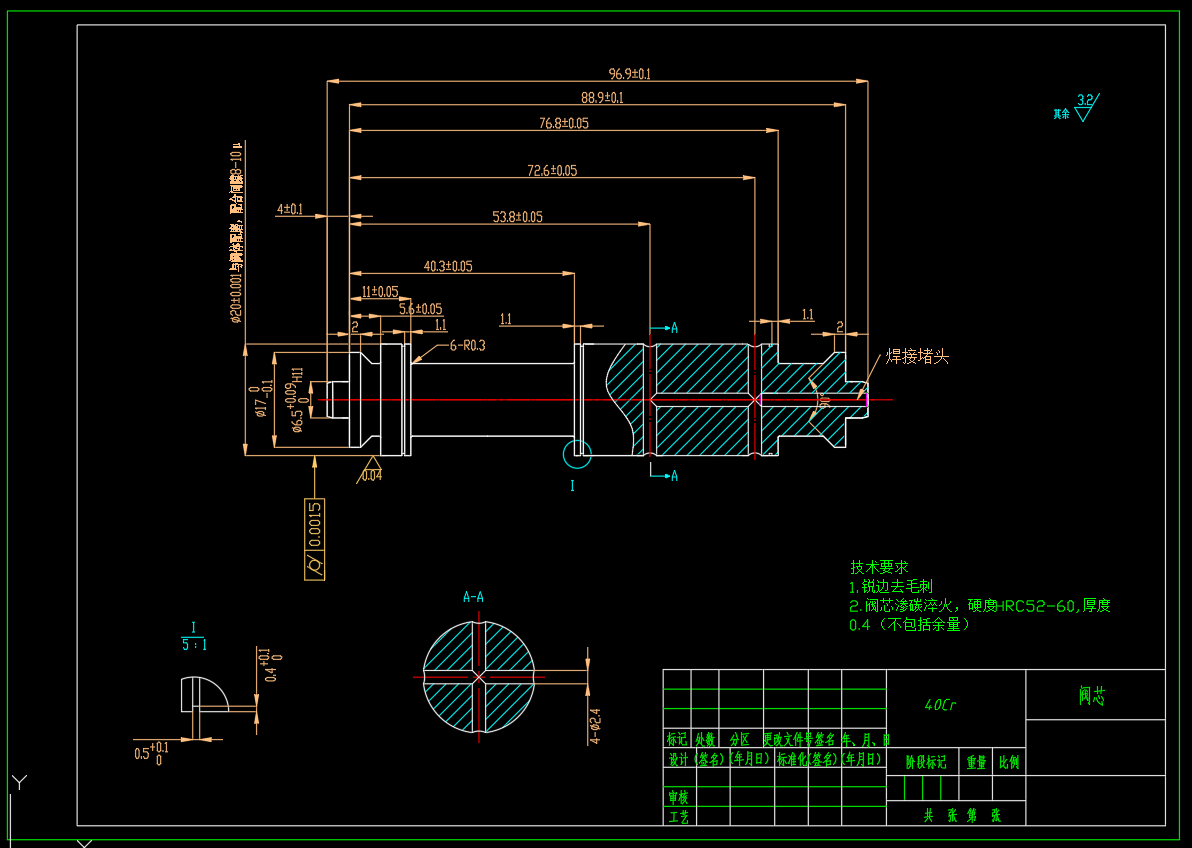Pick the 4±0.1 dimension text
Screen dimensions: 1192x848
click(290, 208)
